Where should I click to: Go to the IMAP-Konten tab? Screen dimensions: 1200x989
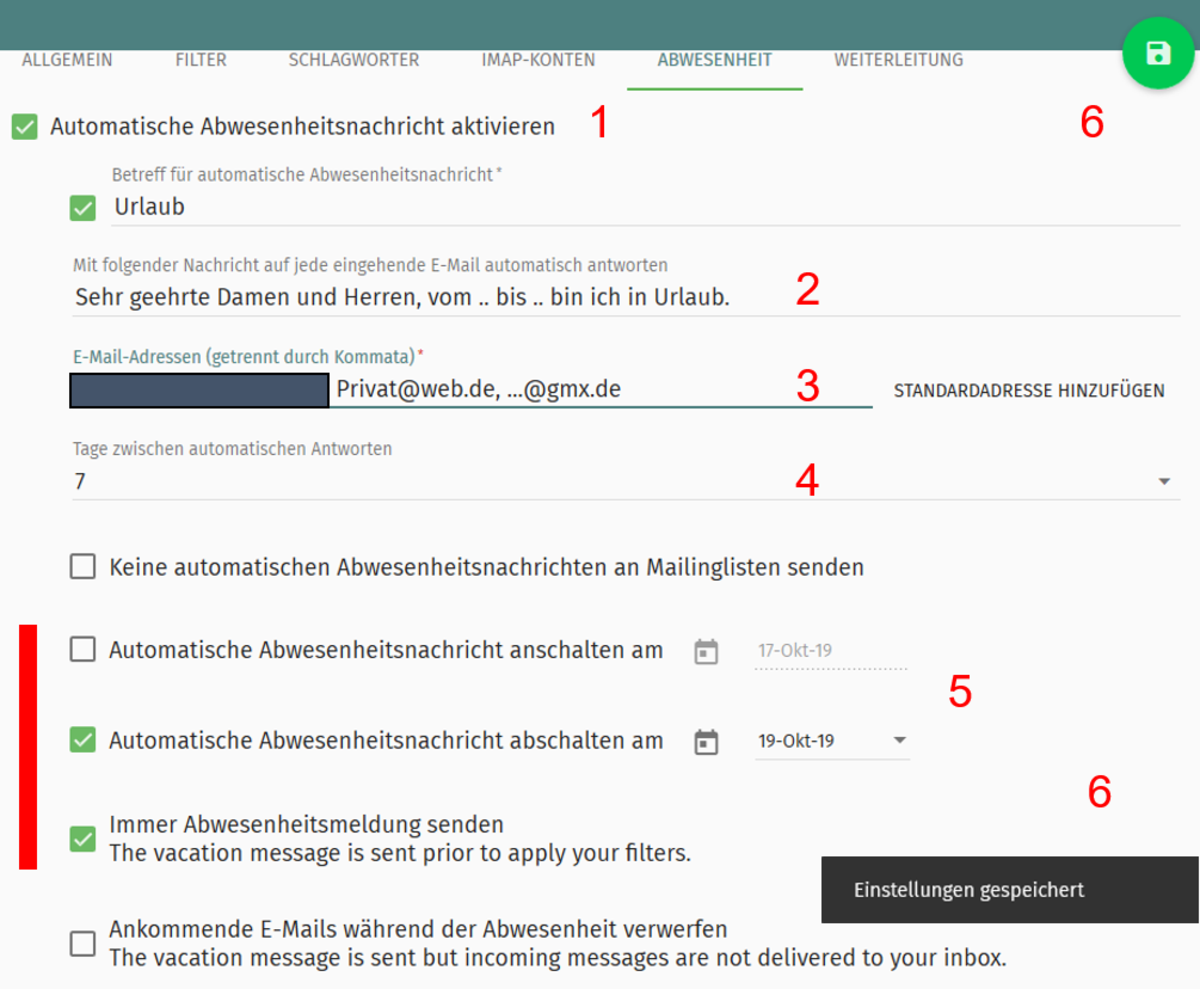tap(538, 60)
